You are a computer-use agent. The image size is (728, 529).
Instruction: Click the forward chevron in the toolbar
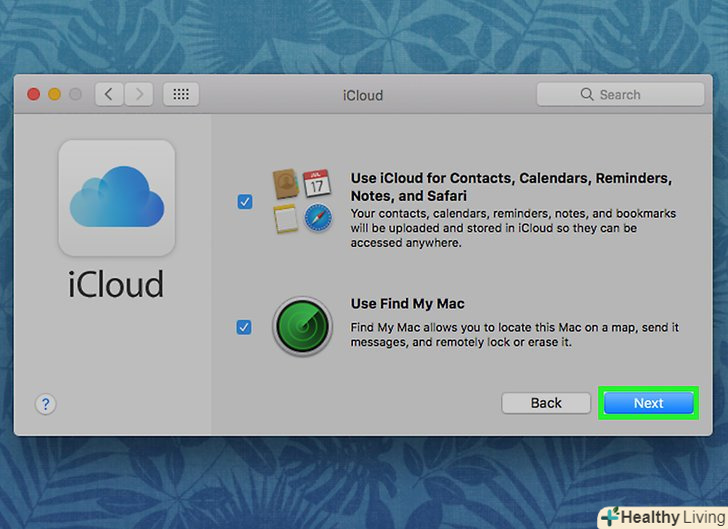click(x=138, y=95)
